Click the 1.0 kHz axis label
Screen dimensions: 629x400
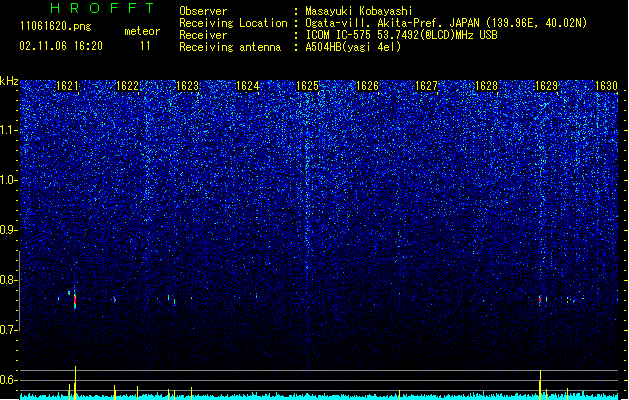9,180
